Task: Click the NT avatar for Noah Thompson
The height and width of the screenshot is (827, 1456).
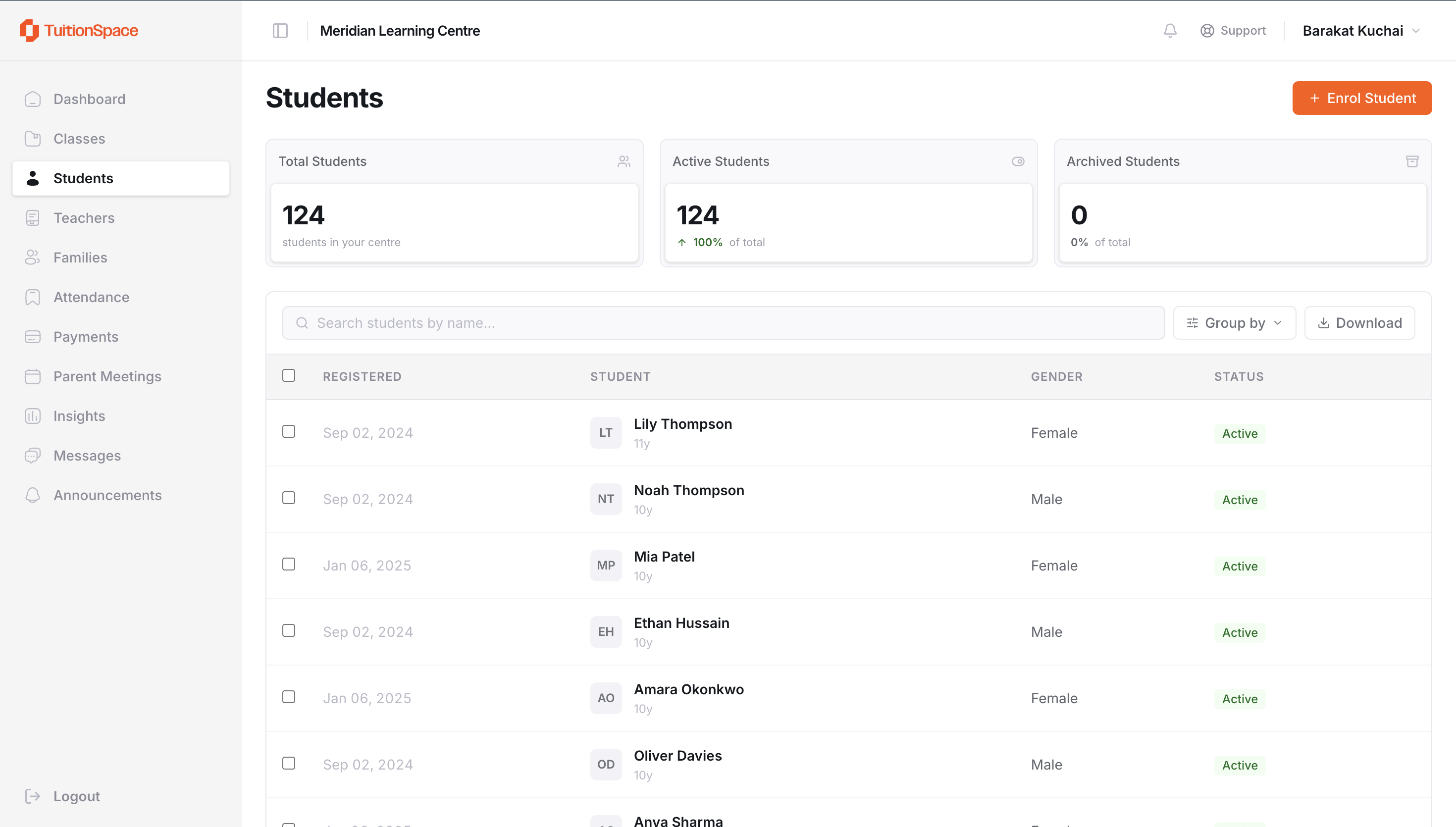Action: (x=606, y=499)
